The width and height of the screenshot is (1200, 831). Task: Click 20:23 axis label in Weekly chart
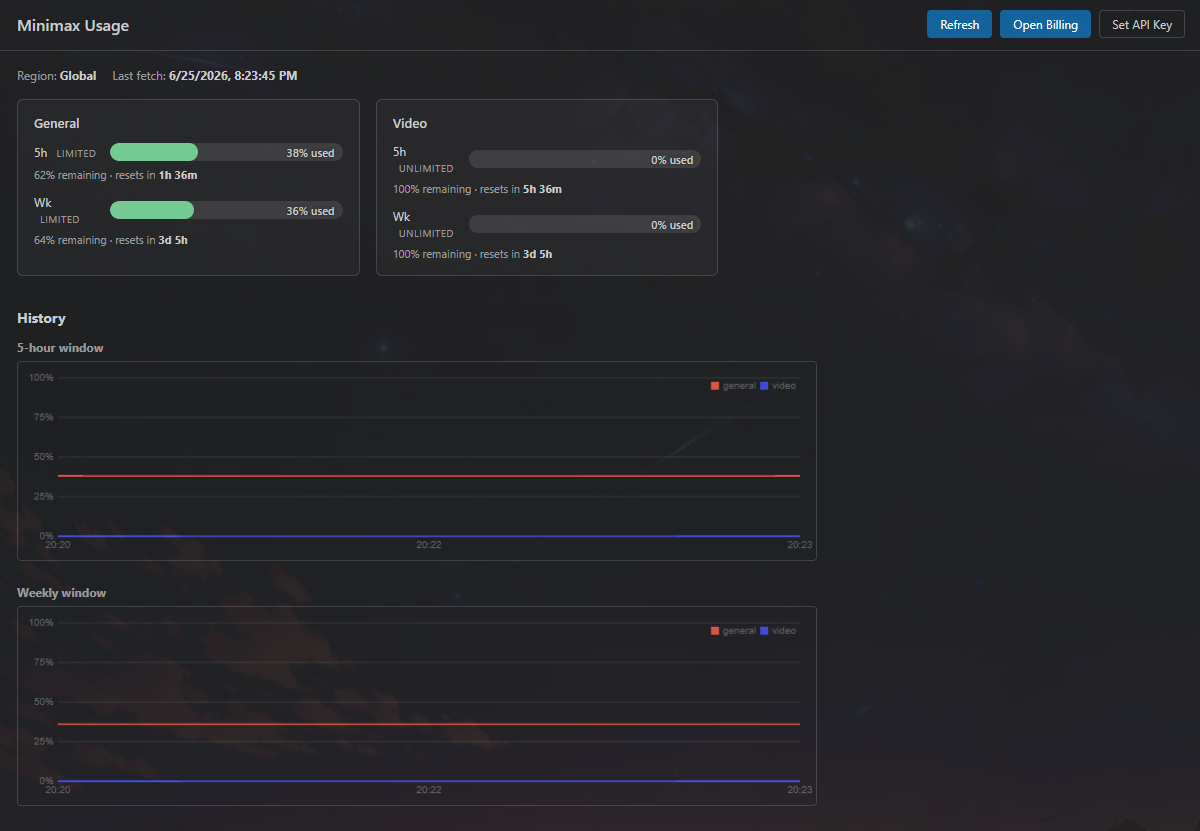[799, 790]
